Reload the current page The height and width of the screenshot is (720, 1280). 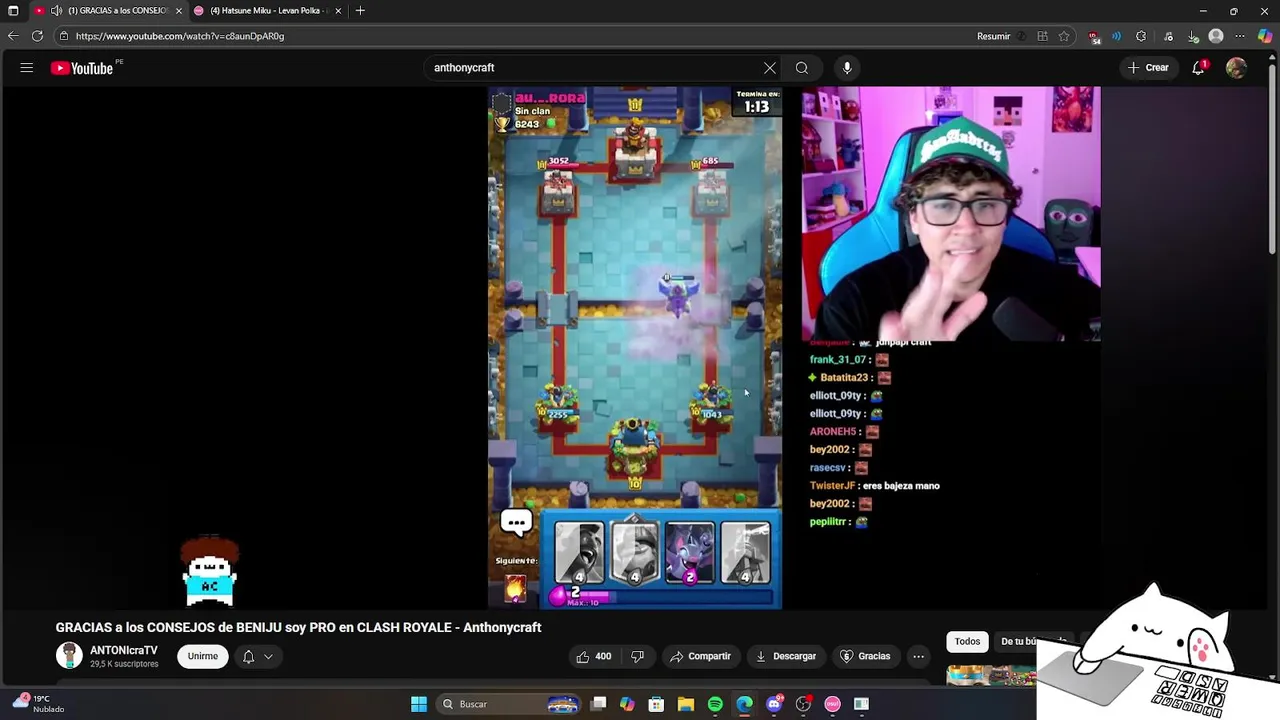[x=37, y=36]
